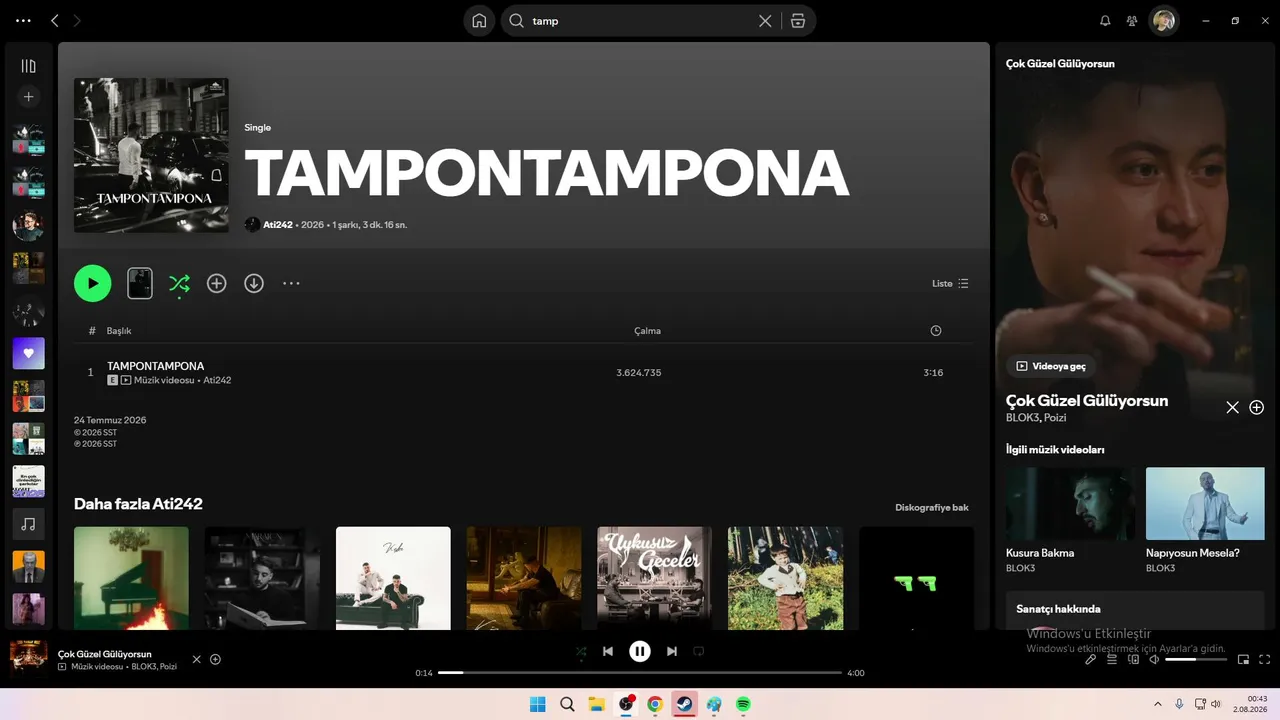This screenshot has width=1280, height=720.
Task: Go forward to the next page
Action: point(77,20)
